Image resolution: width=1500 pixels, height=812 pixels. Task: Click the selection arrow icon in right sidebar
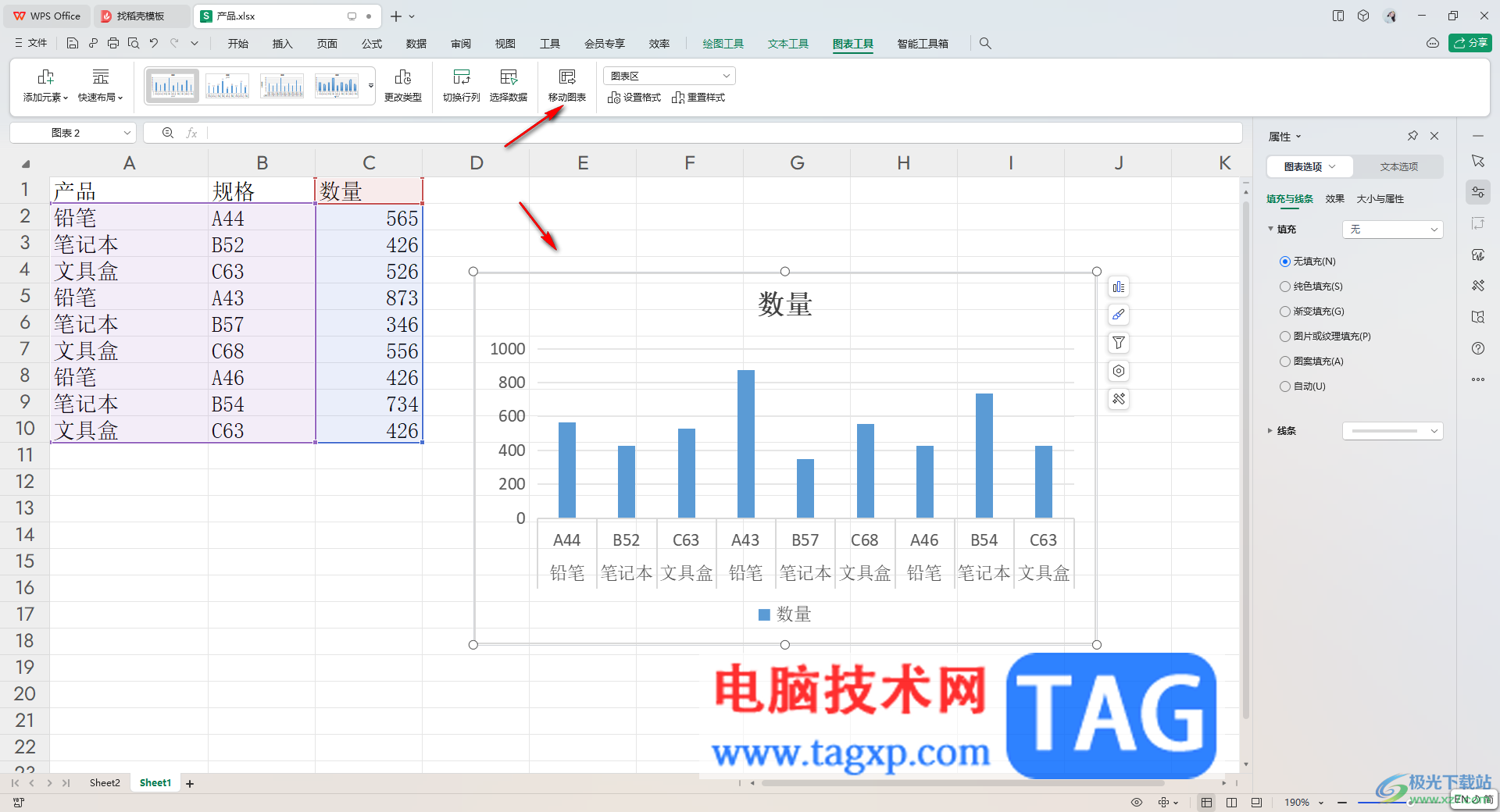(x=1478, y=161)
